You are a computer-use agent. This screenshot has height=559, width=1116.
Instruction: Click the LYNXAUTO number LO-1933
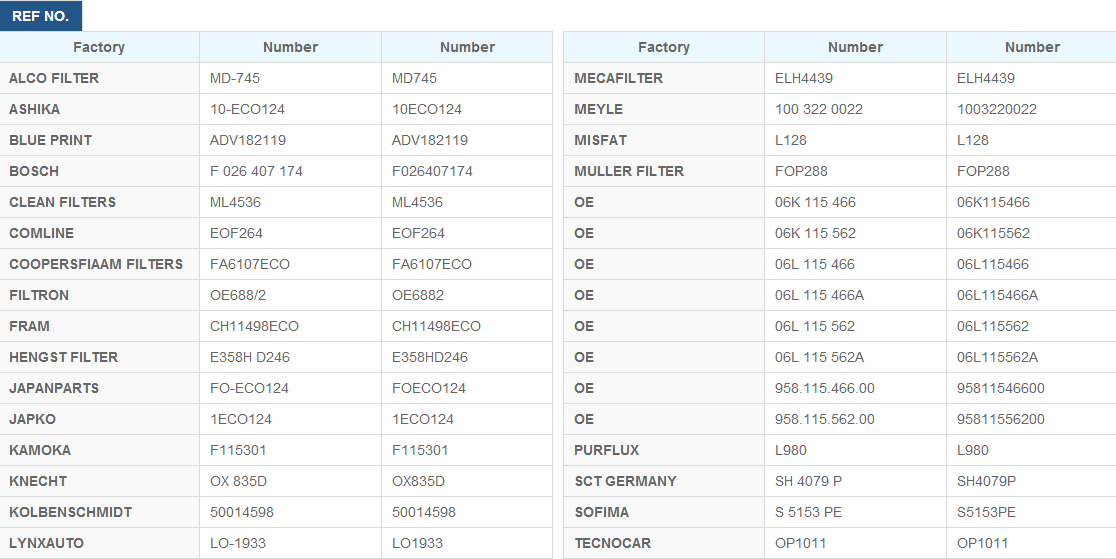(x=237, y=543)
